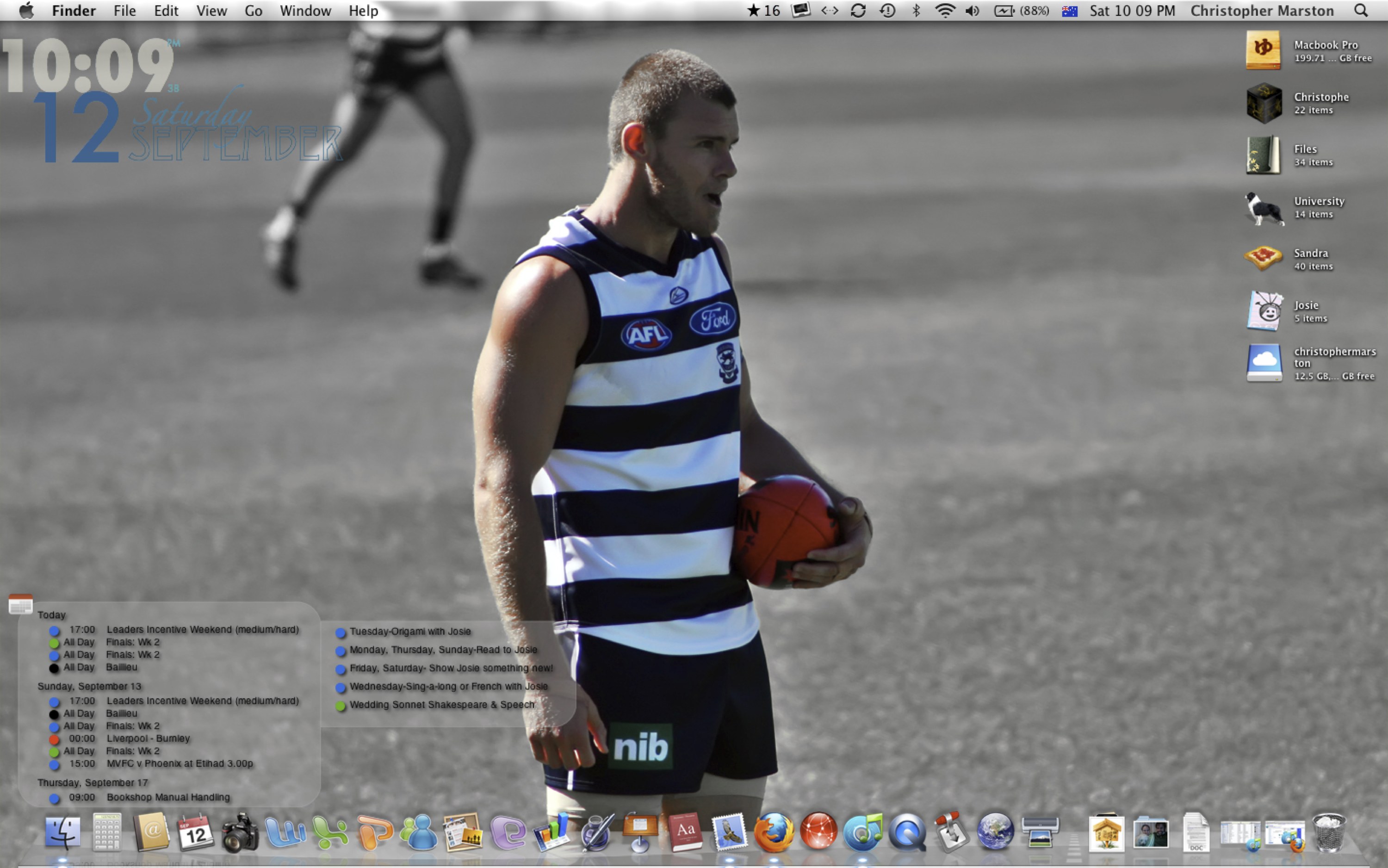
Task: Open the Apple menu
Action: tap(26, 10)
